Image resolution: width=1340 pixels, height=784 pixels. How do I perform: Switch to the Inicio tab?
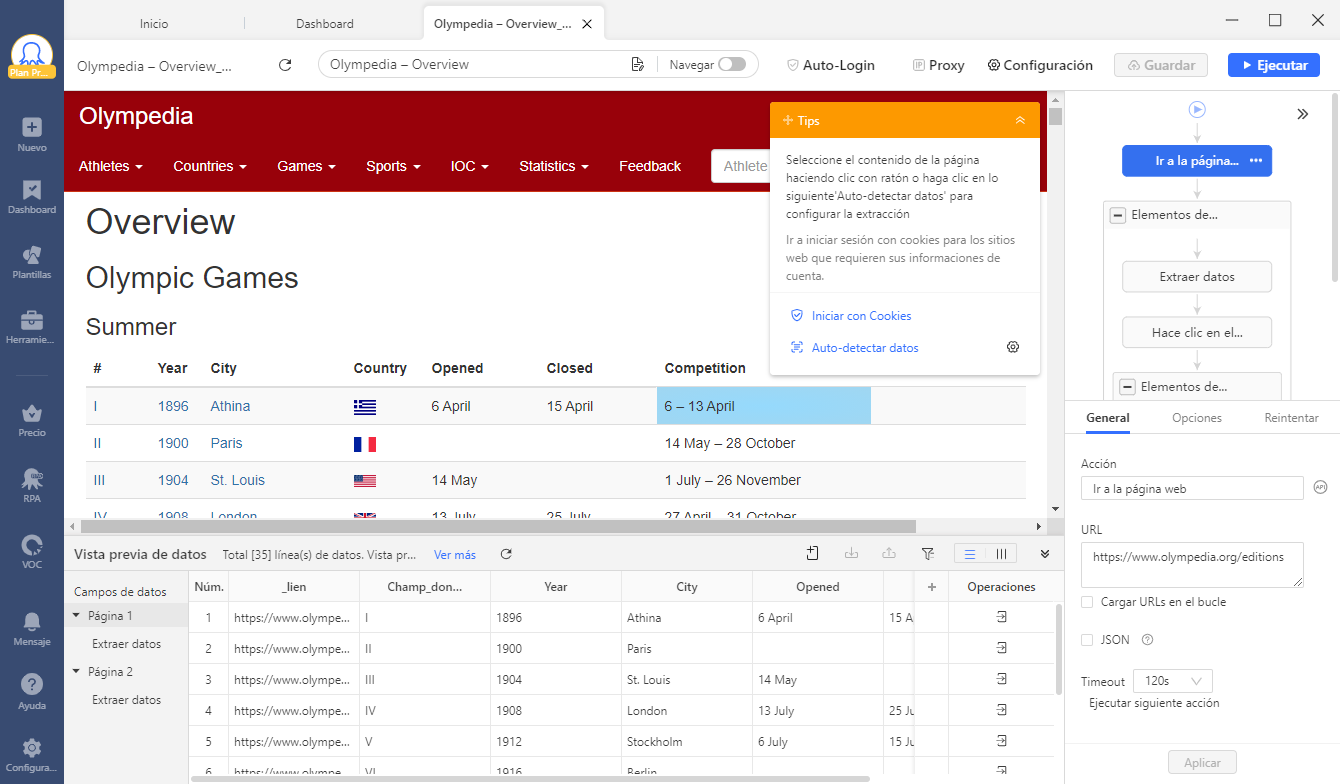154,23
